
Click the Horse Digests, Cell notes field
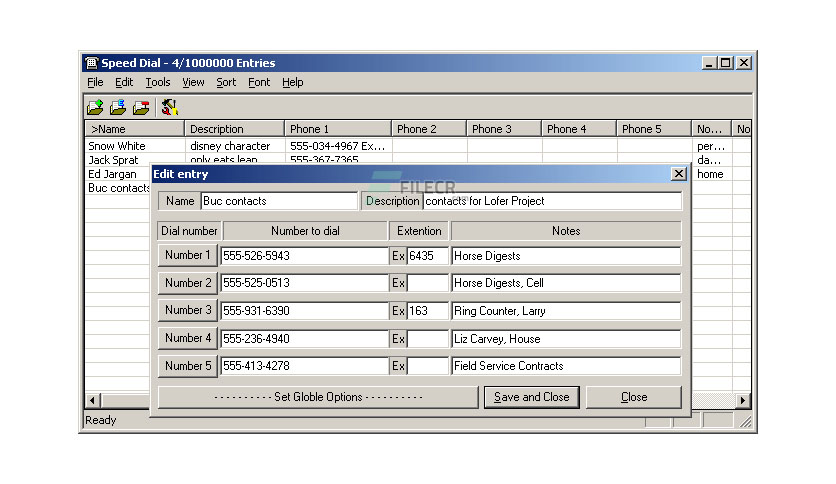pos(566,283)
